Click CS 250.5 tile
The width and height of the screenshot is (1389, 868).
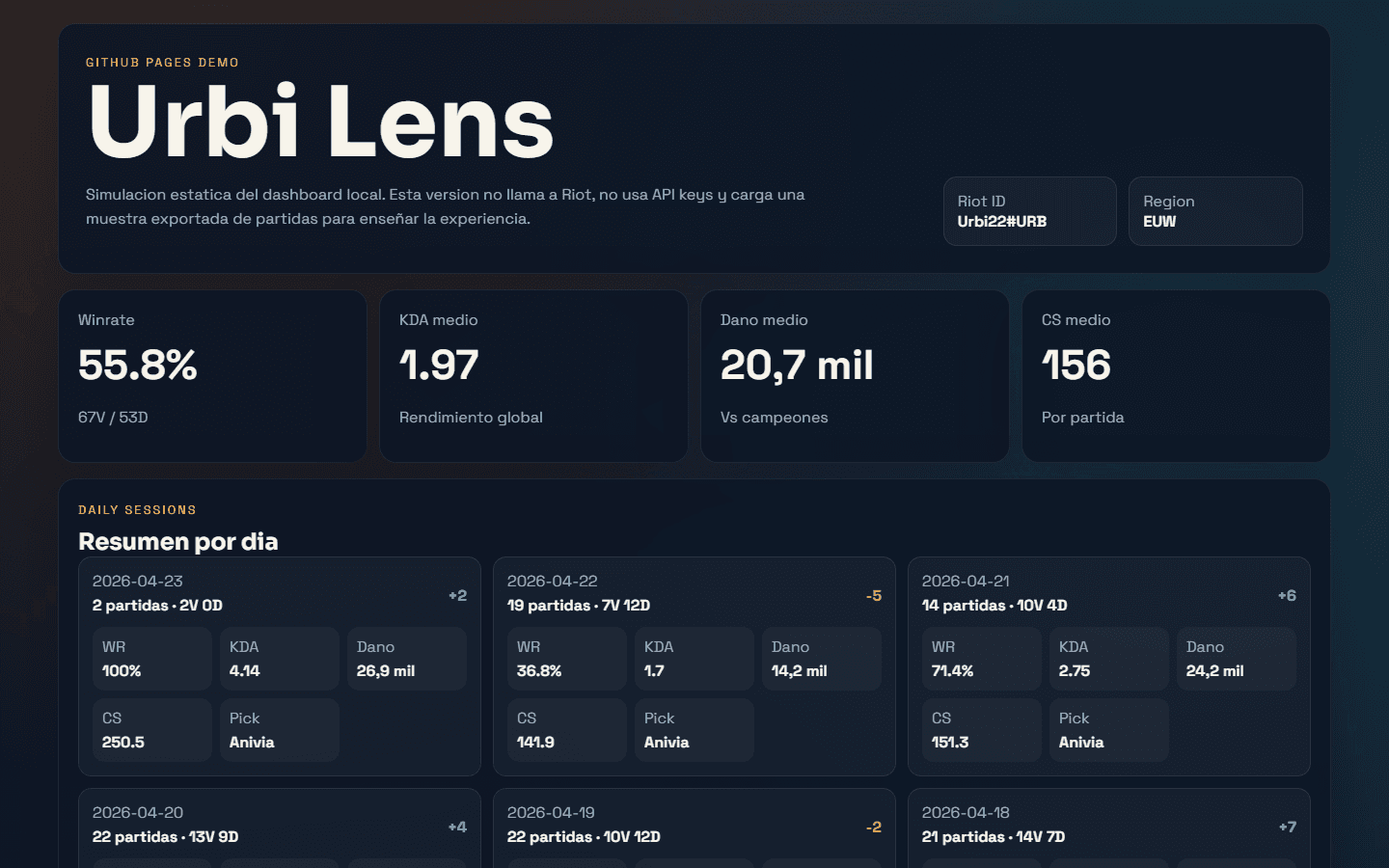[x=152, y=730]
